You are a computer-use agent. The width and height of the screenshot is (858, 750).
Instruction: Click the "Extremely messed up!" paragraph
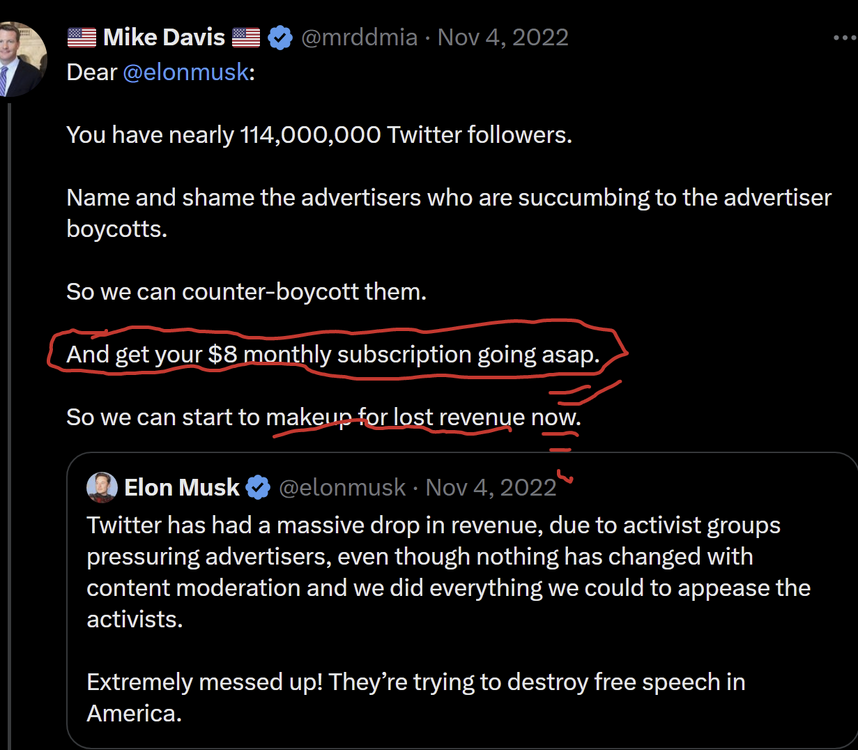tap(415, 698)
